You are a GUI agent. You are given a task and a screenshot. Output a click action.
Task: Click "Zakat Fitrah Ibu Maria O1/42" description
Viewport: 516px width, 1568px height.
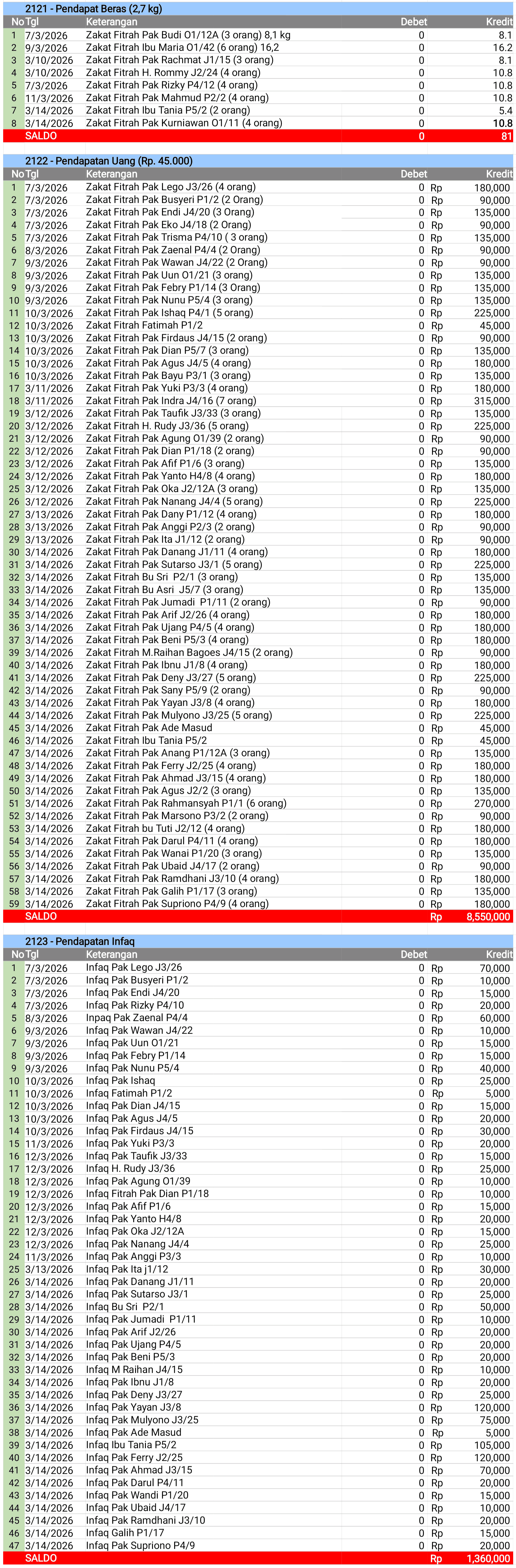pyautogui.click(x=183, y=48)
